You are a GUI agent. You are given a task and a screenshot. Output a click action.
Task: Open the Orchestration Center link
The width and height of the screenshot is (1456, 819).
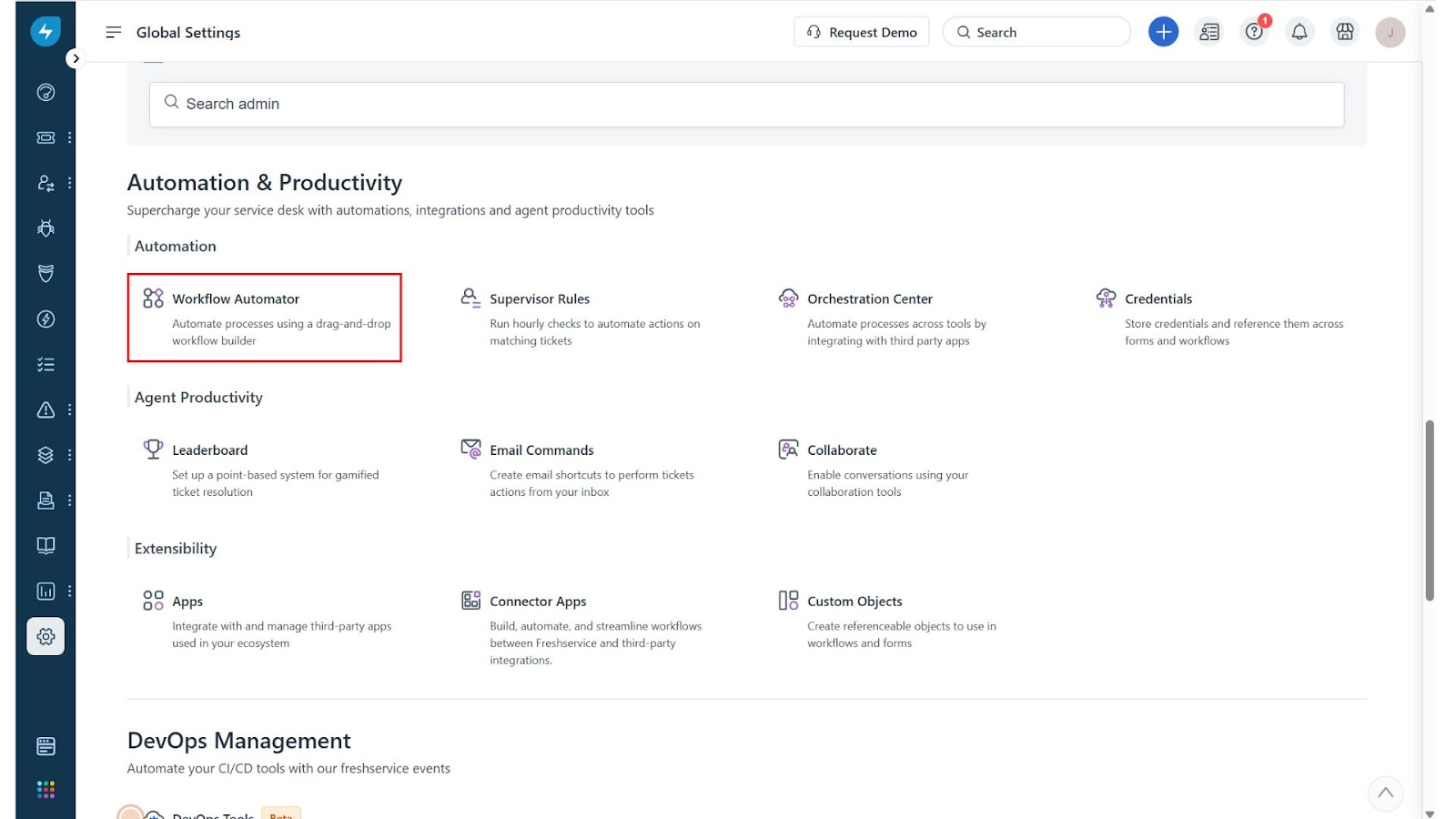[x=870, y=298]
